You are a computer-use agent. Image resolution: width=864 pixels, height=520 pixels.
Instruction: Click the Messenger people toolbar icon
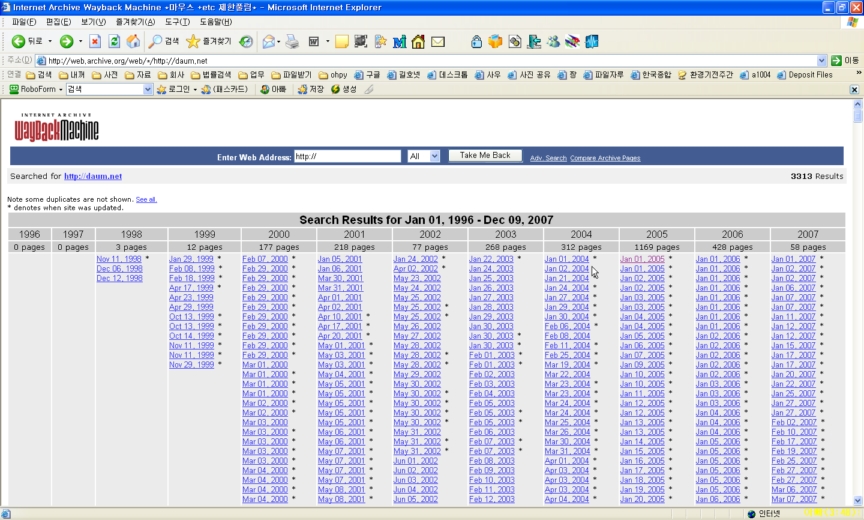[553, 42]
